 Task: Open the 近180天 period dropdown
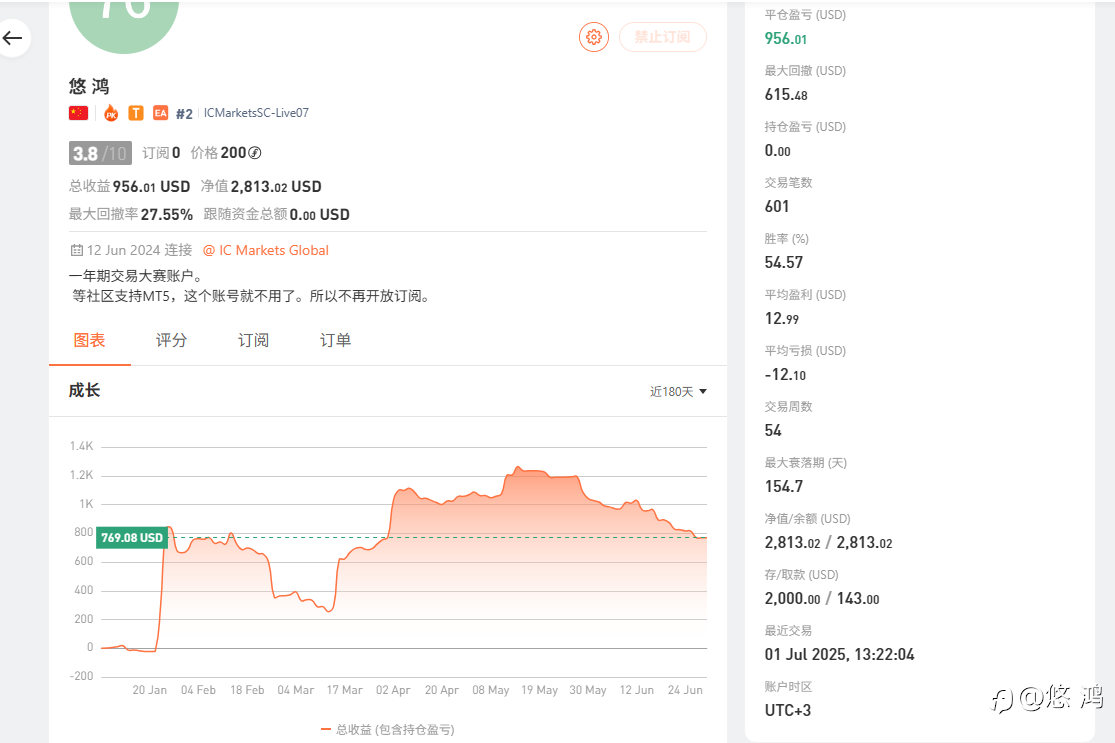(678, 392)
